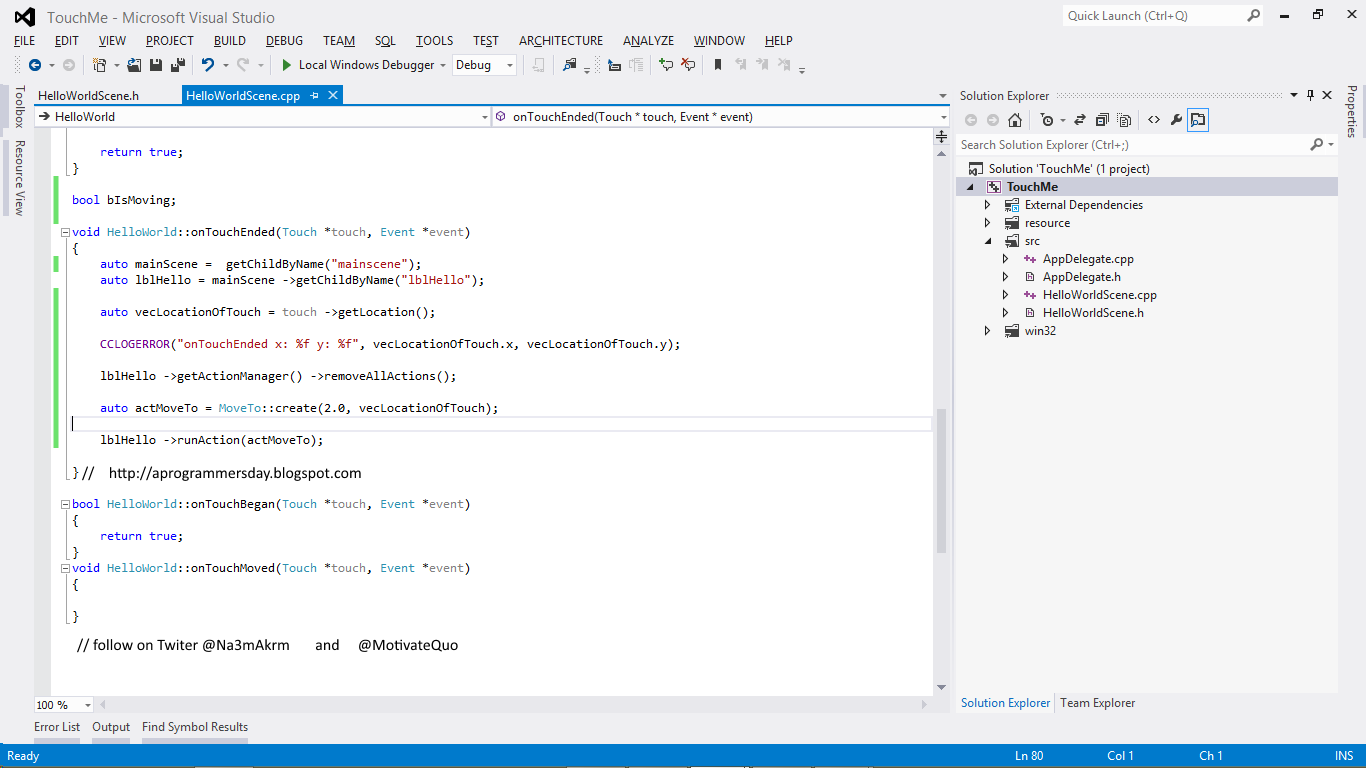Click the Solution Explorer Home icon
This screenshot has height=768, width=1366.
(x=1015, y=120)
